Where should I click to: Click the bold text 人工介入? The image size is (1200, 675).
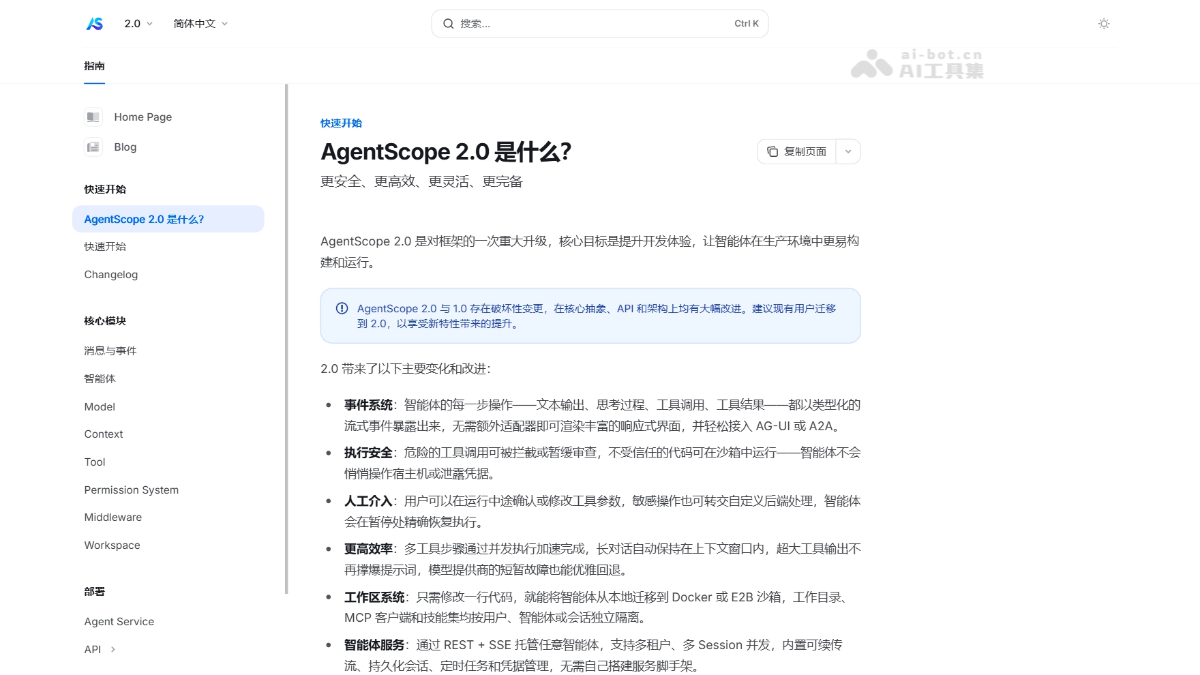[368, 501]
